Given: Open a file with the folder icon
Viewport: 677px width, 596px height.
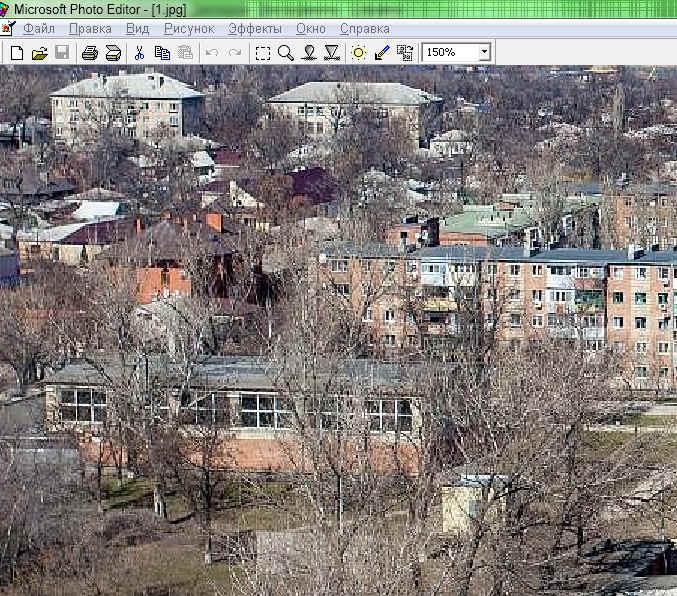Looking at the screenshot, I should 39,53.
